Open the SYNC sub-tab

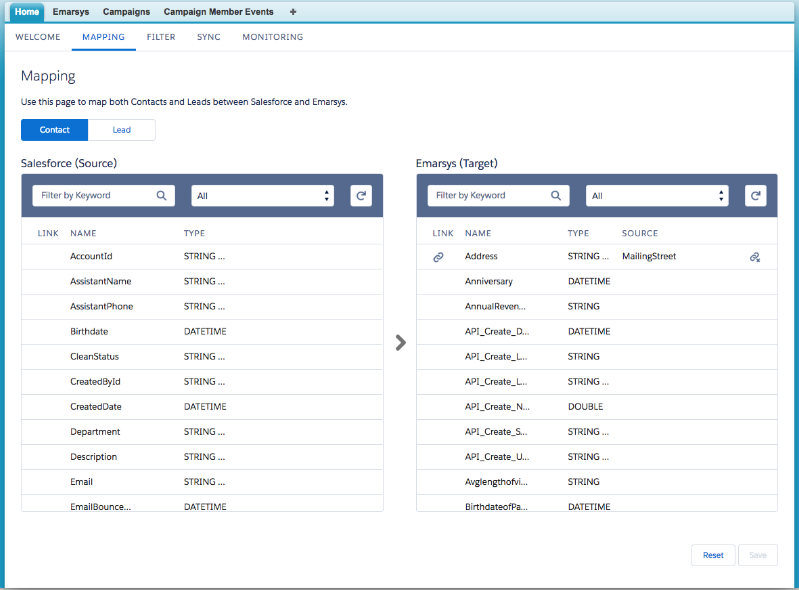(x=209, y=37)
